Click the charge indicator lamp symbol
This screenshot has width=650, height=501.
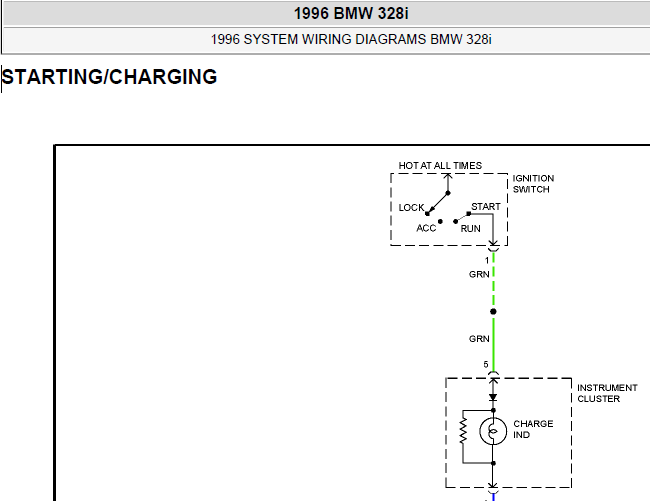(x=493, y=431)
